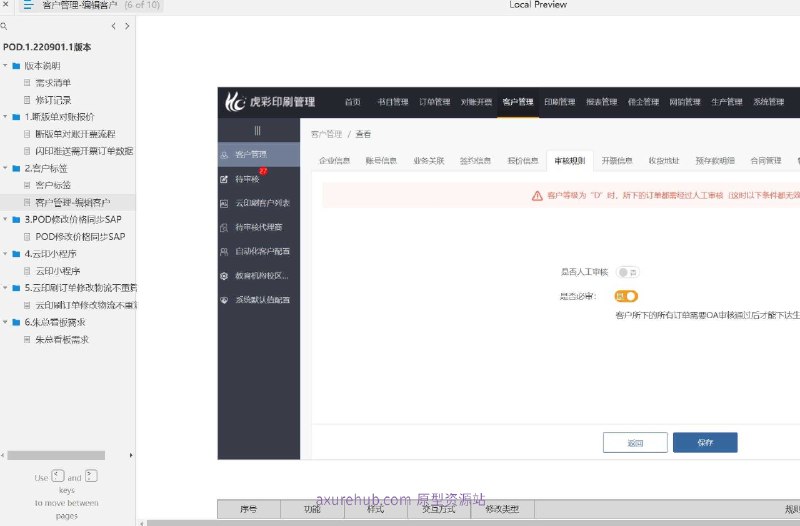Open the POD修改价格同步SAP page item
The image size is (800, 526).
[x=80, y=237]
